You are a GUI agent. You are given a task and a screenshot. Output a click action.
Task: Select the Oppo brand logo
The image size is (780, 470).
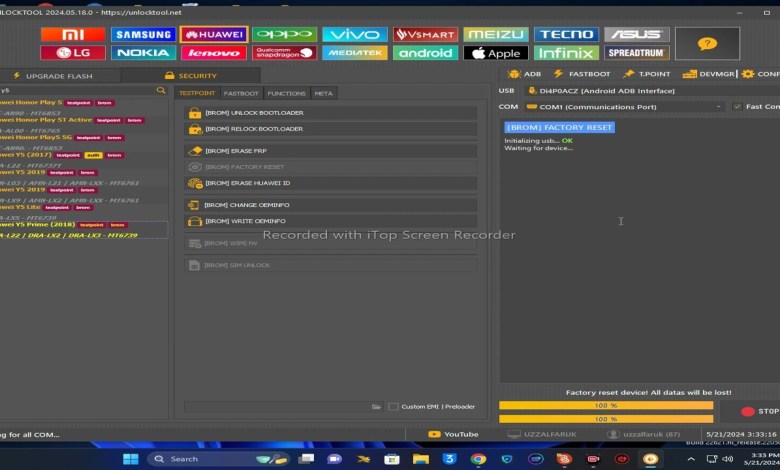(x=285, y=34)
